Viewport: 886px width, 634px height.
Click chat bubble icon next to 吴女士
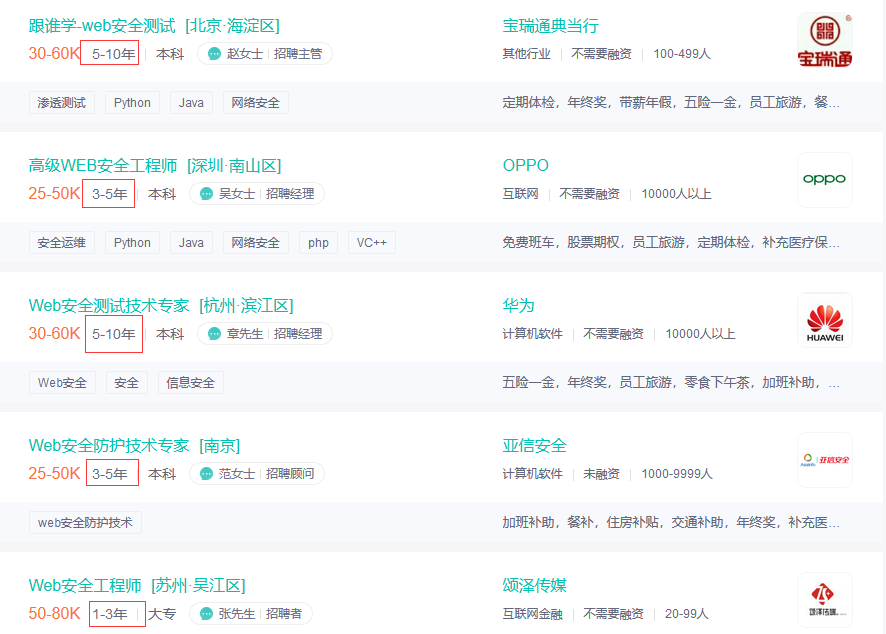click(x=206, y=194)
